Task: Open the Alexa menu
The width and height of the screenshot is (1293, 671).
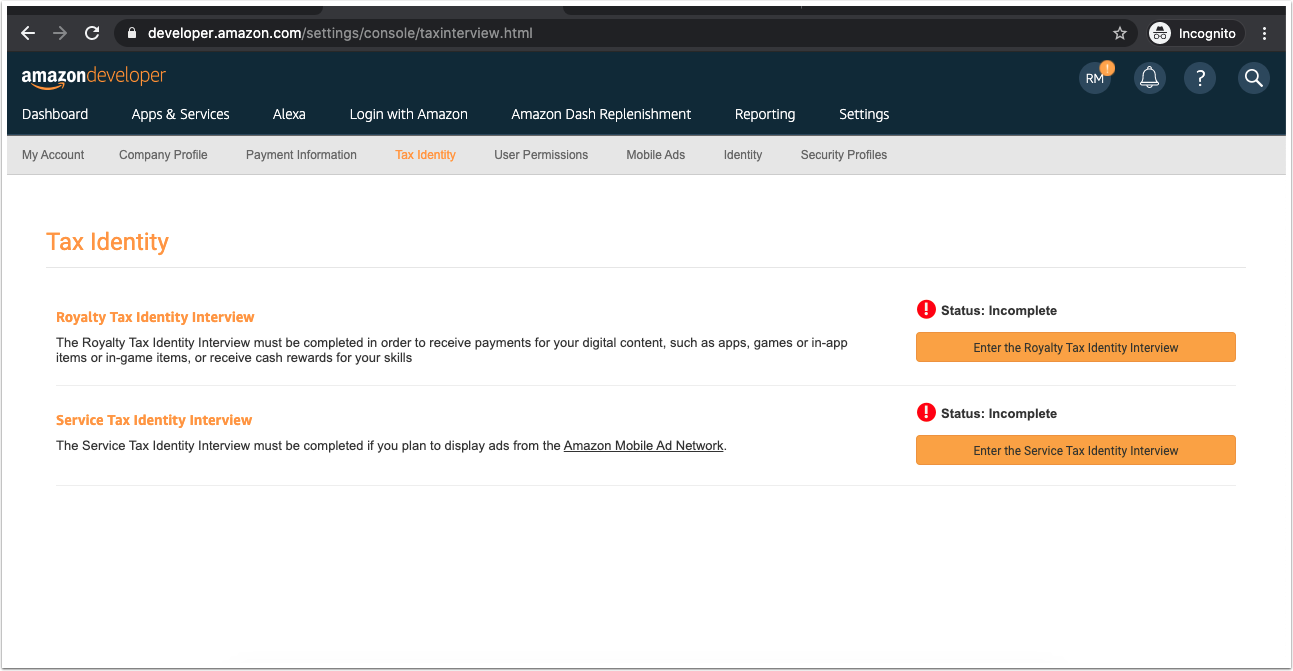Action: click(x=289, y=114)
